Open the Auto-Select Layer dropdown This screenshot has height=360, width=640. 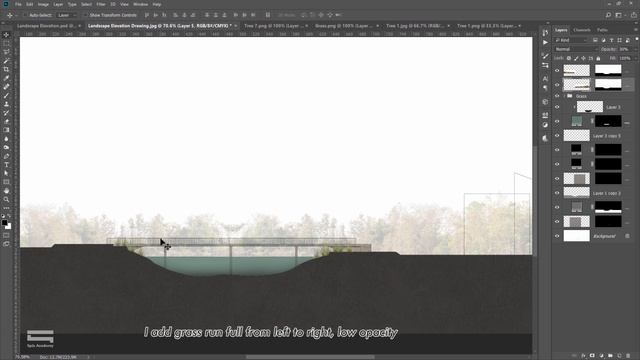67,15
